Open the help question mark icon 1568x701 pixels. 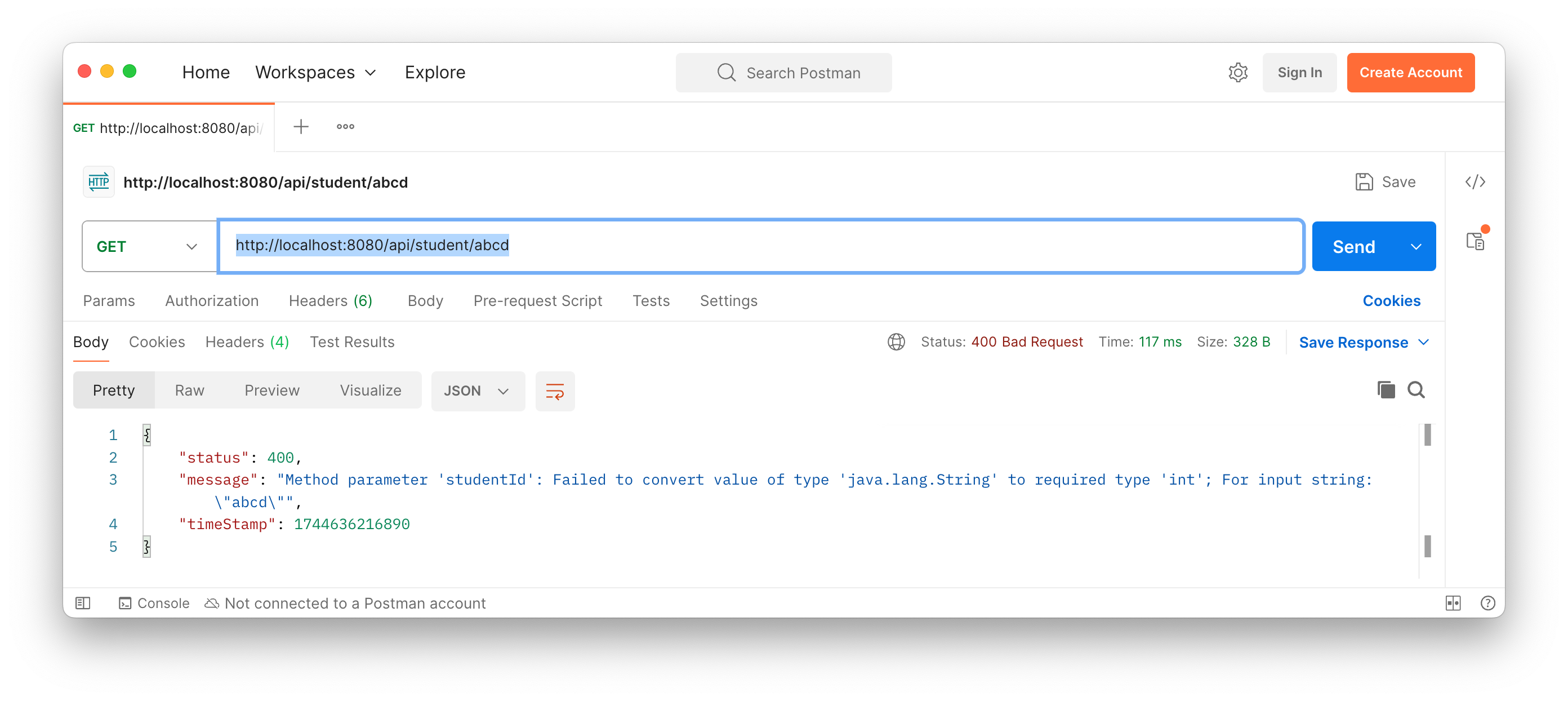click(x=1487, y=603)
